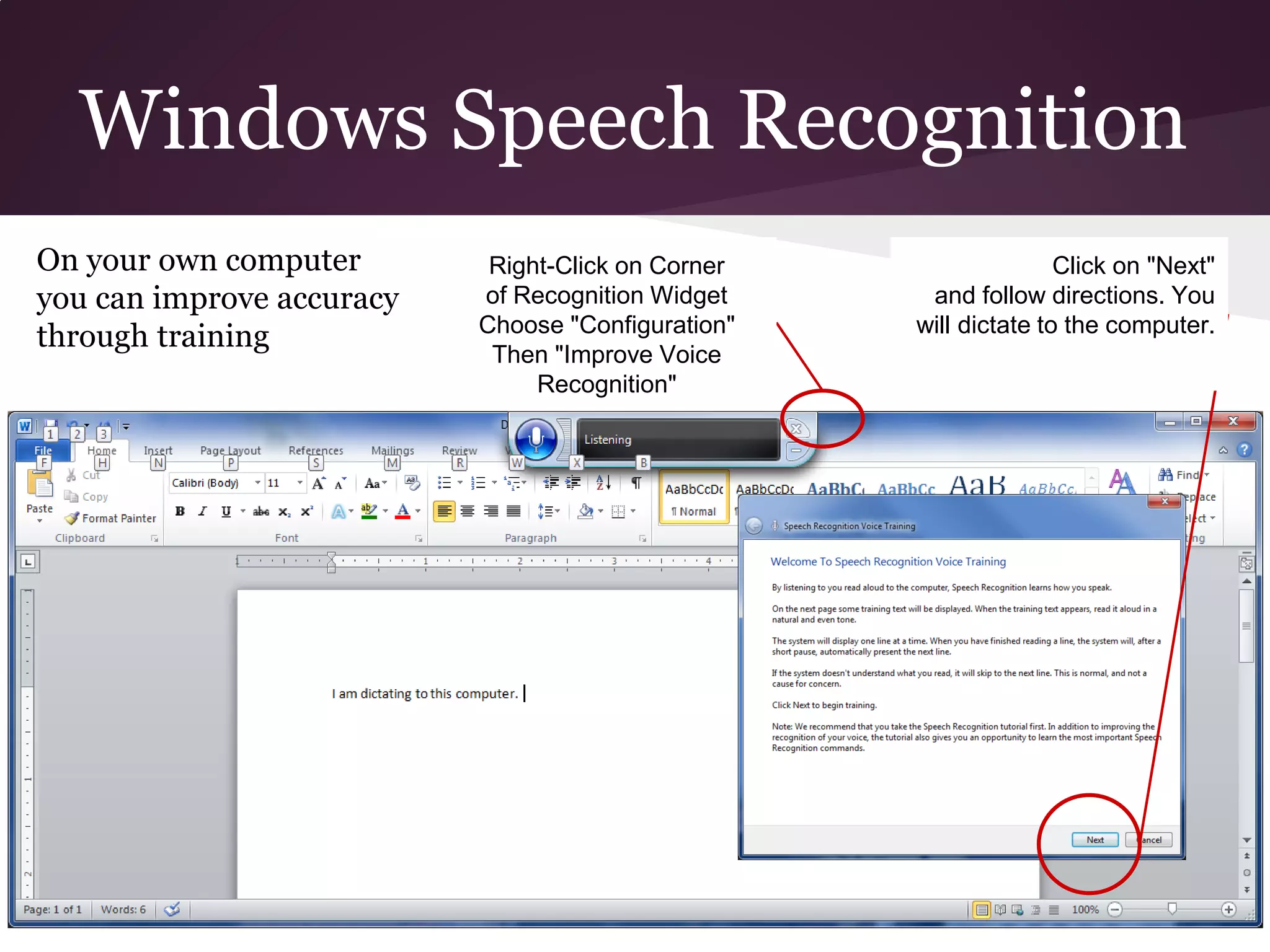Click the Increase Indent icon

click(x=573, y=483)
